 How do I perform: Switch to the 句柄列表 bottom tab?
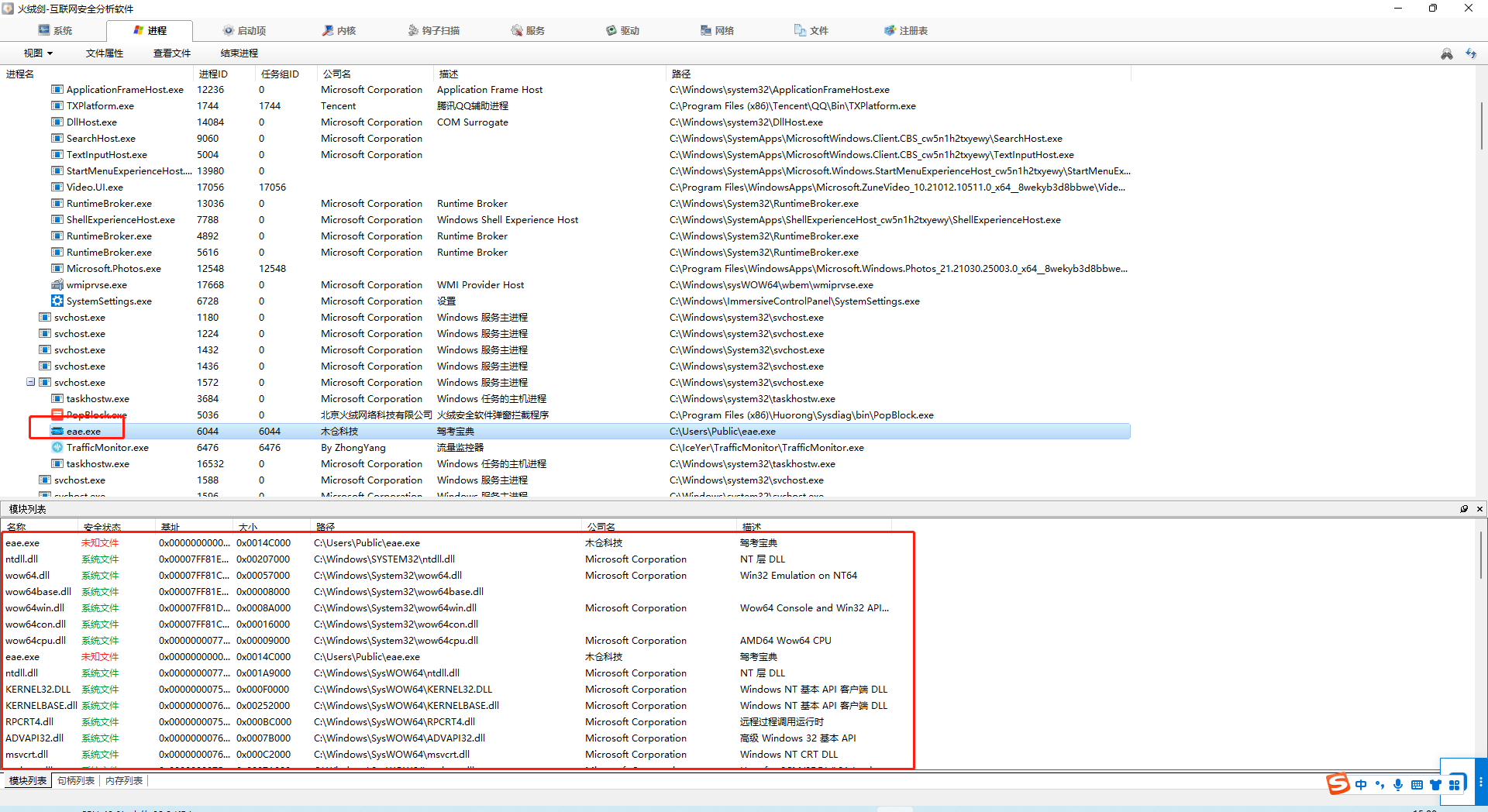point(76,781)
